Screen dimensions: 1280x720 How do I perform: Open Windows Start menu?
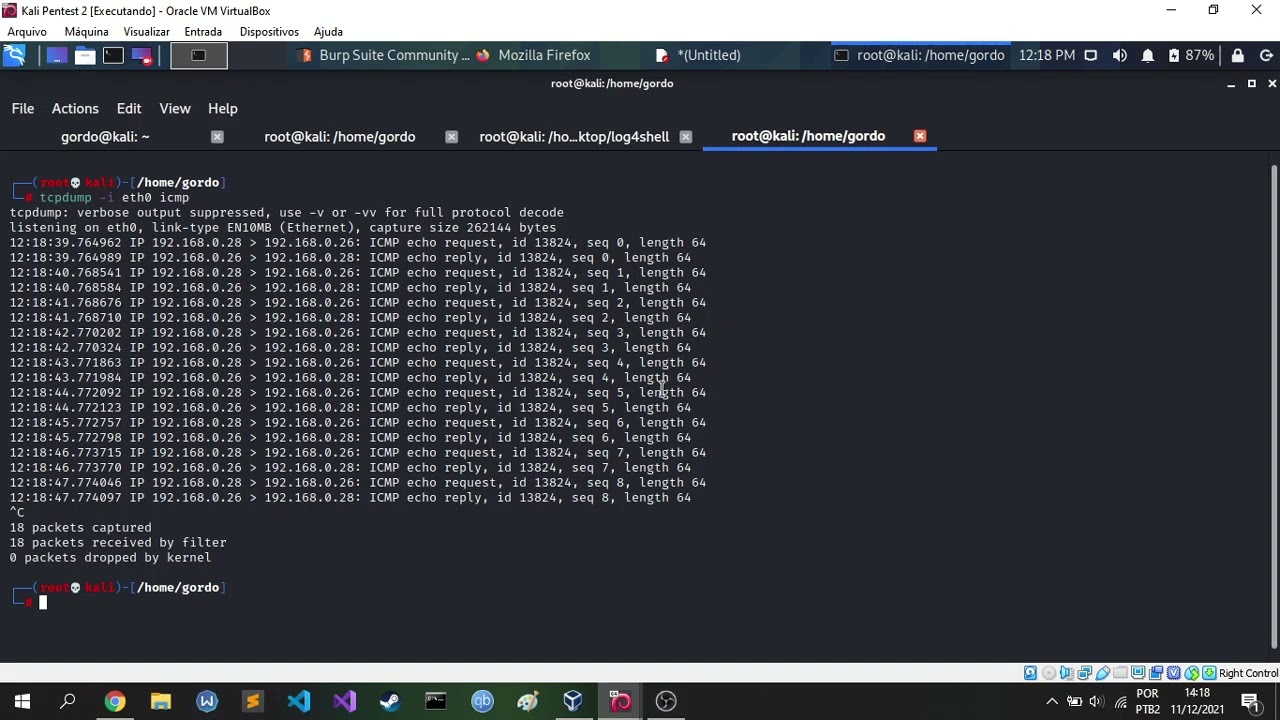point(22,702)
